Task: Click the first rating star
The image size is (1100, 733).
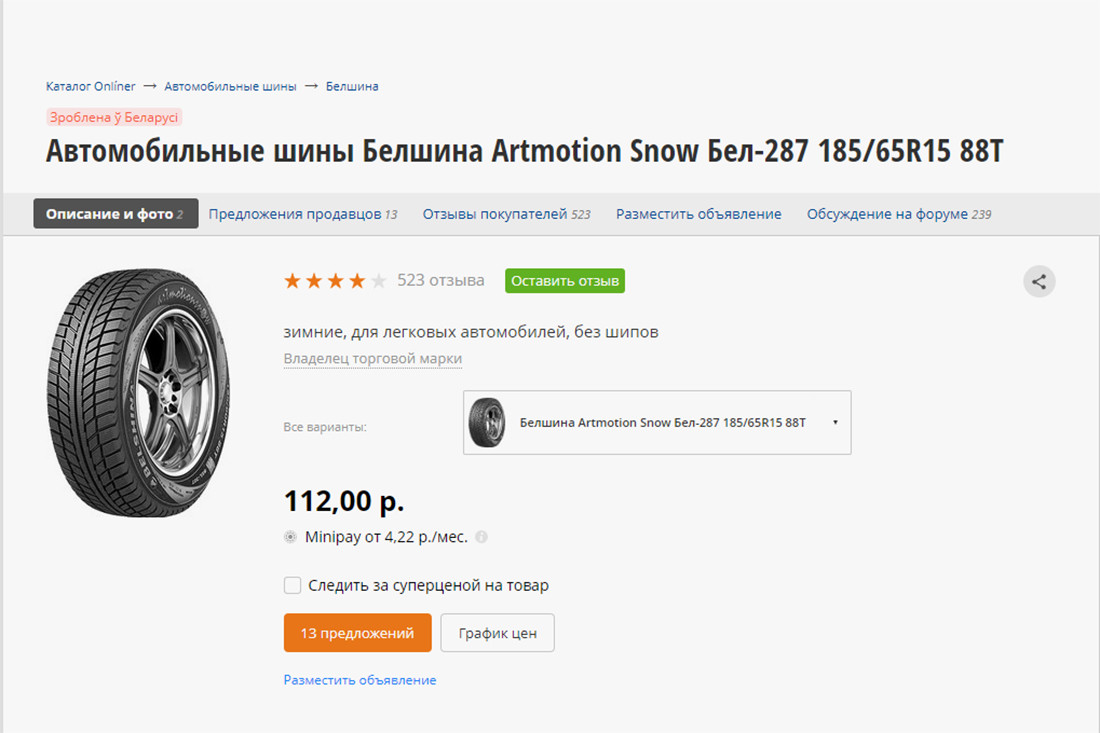Action: [292, 281]
